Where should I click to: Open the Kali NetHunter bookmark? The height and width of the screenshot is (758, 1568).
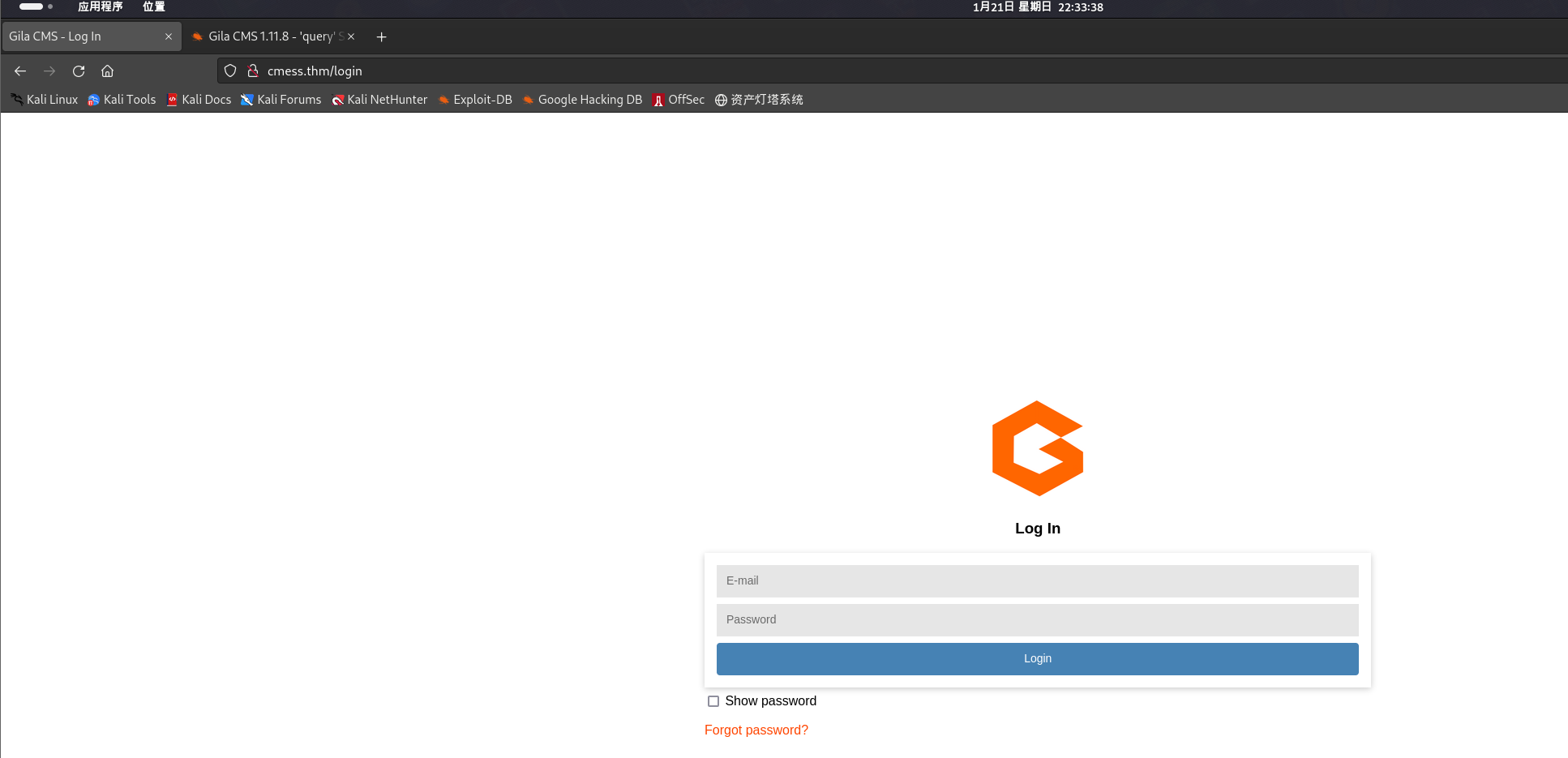pos(379,100)
